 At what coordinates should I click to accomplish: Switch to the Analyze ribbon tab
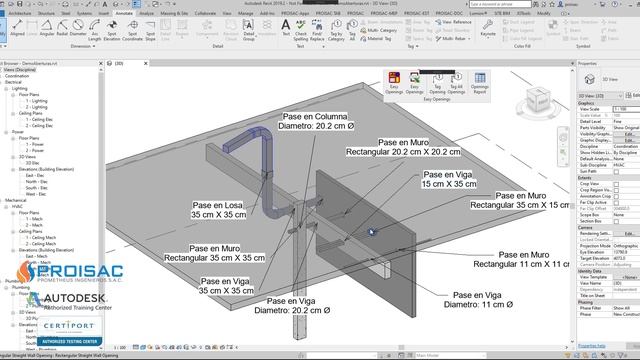pos(147,13)
